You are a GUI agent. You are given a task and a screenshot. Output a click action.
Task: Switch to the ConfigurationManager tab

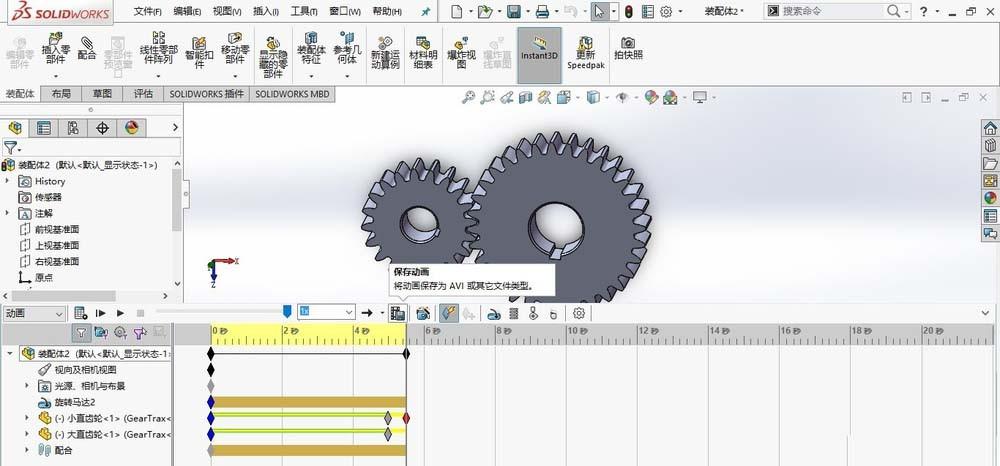73,128
